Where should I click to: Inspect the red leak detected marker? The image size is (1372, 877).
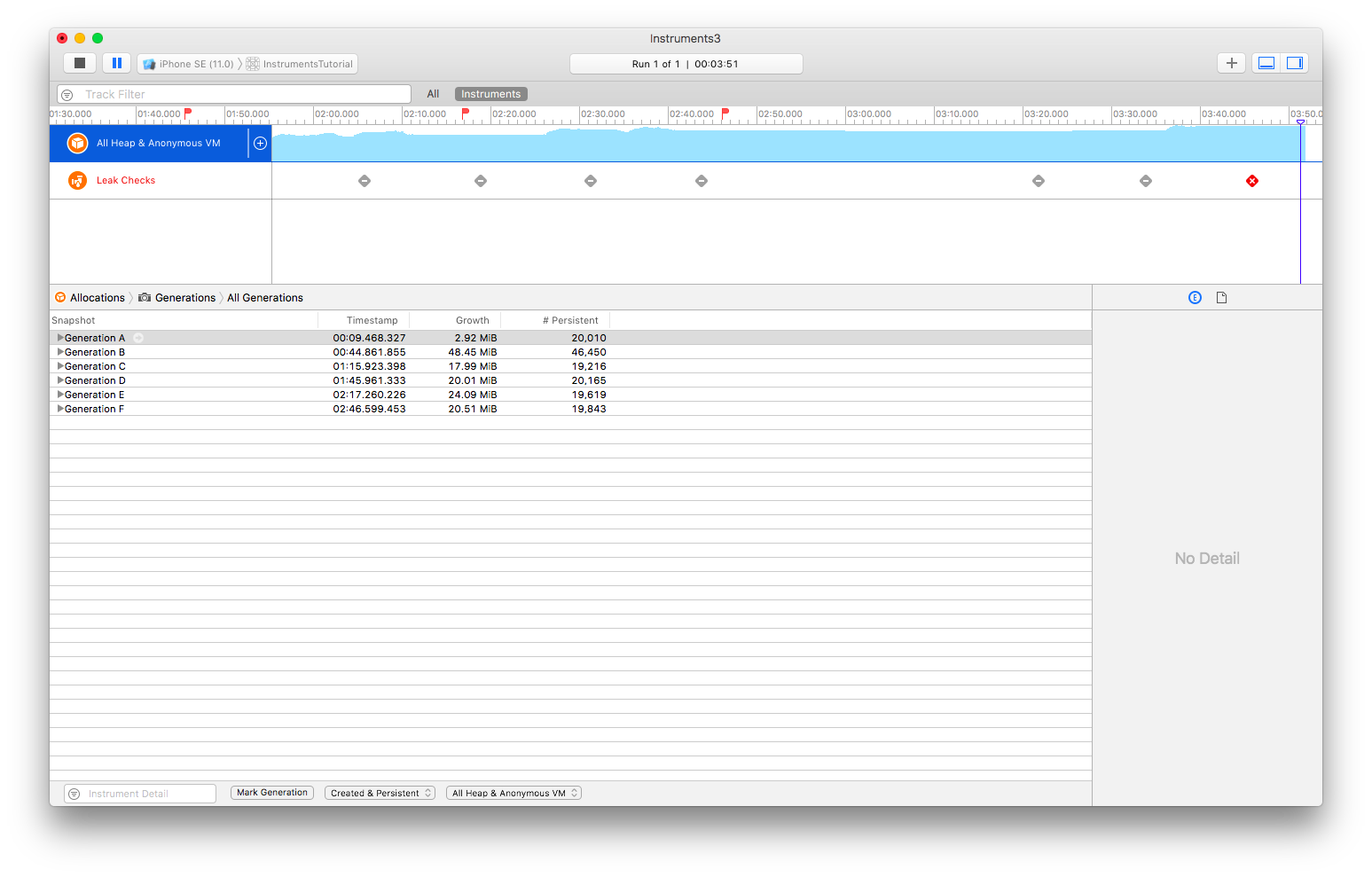(x=1252, y=181)
